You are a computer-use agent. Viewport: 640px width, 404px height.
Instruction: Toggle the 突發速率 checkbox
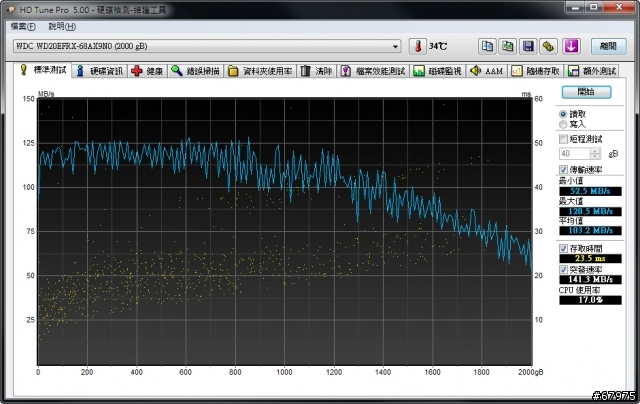[x=563, y=269]
